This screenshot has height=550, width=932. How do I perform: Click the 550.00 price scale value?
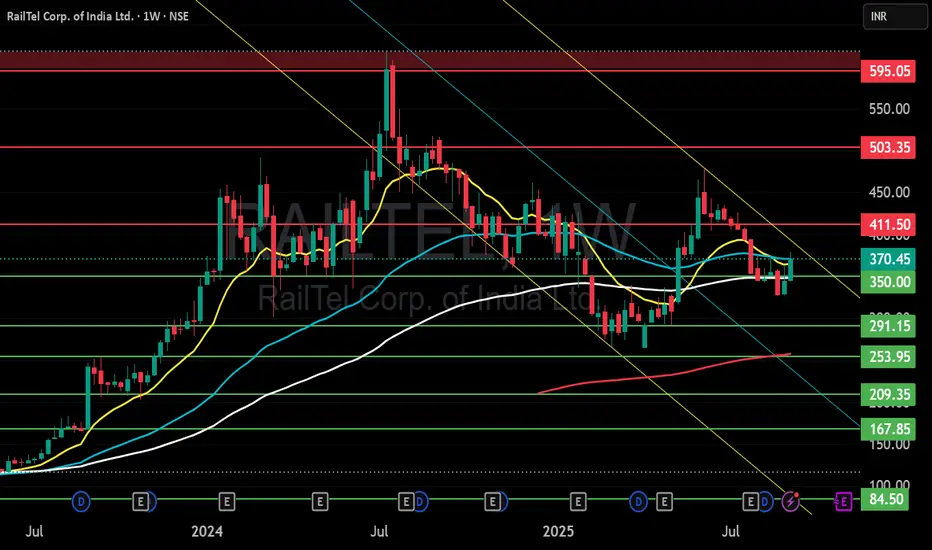pos(889,109)
